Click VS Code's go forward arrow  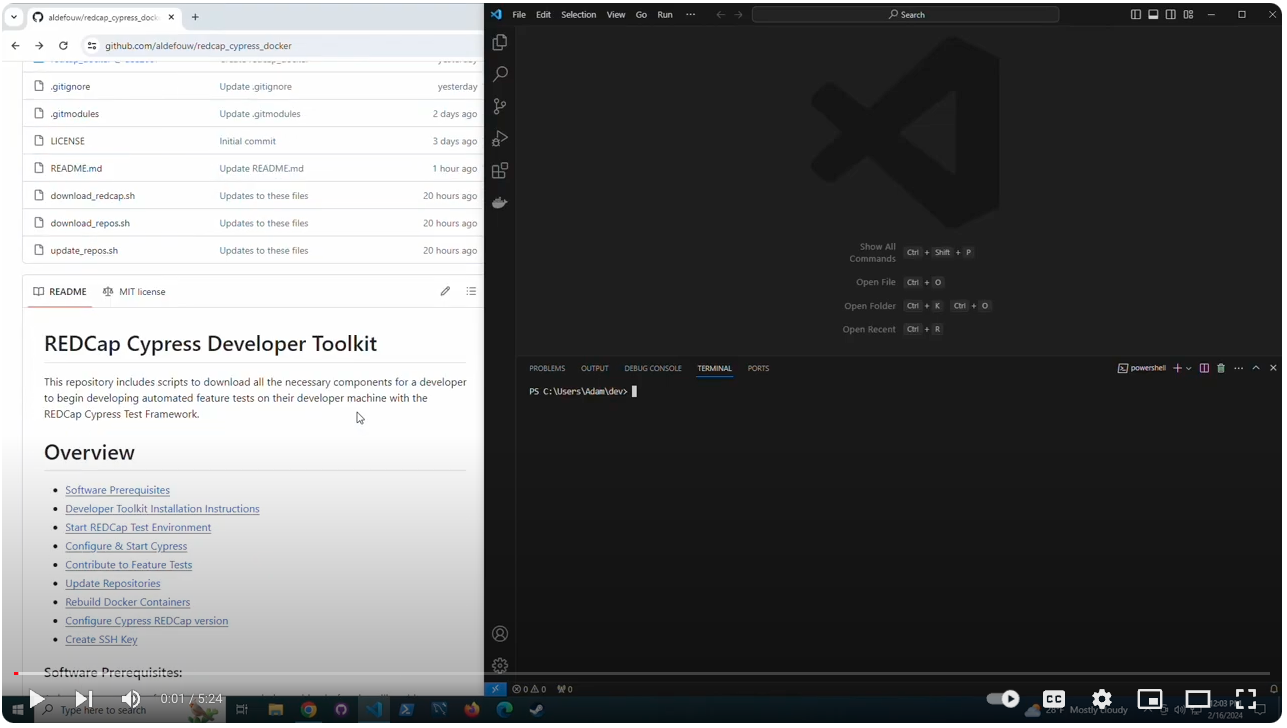[739, 15]
